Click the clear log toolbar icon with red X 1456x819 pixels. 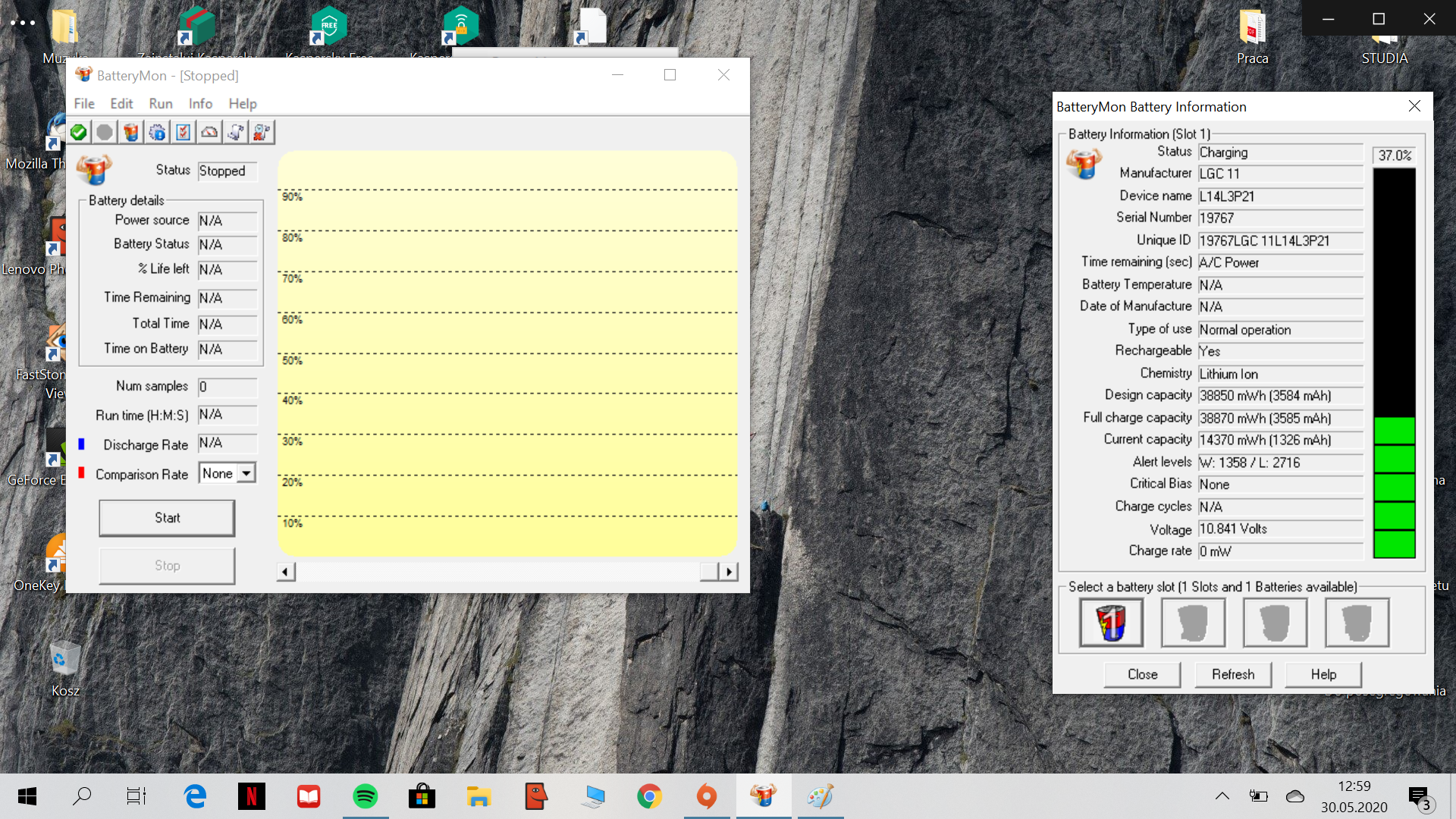[x=262, y=133]
